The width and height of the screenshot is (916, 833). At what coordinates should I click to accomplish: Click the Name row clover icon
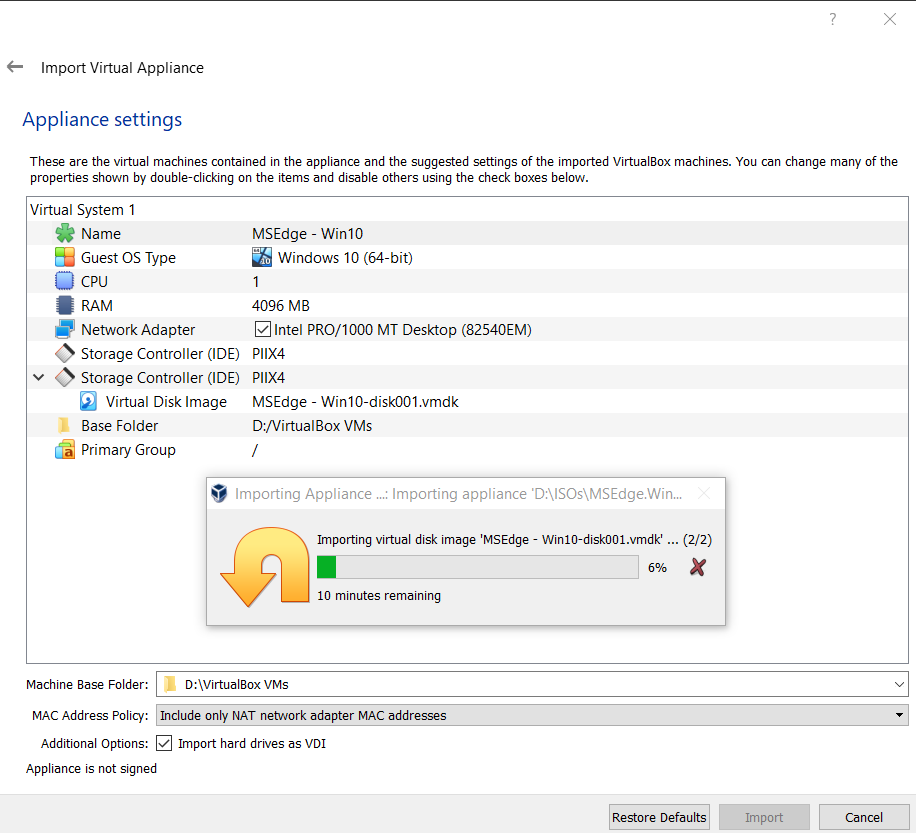tap(65, 234)
